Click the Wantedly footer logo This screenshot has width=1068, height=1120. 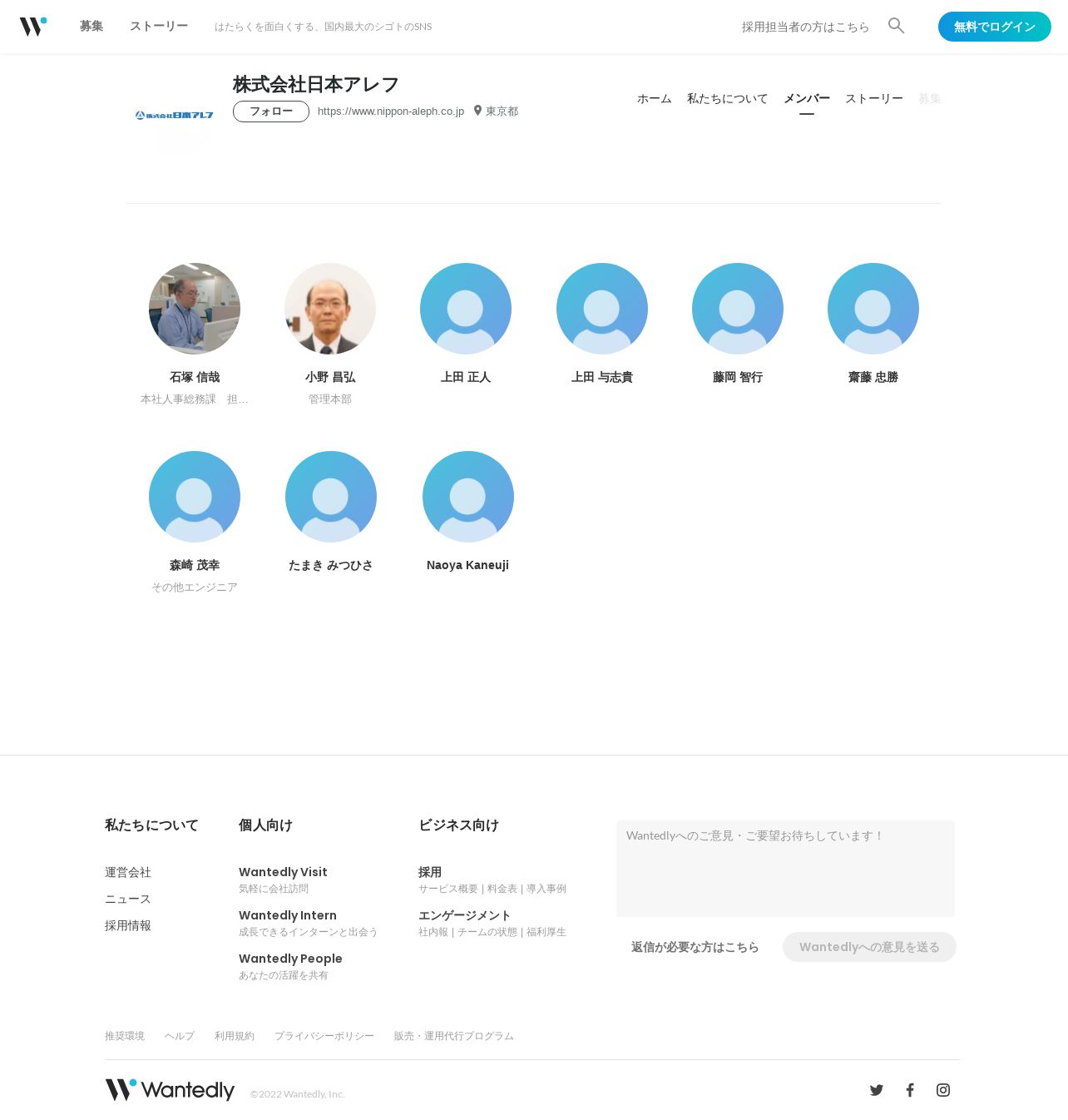click(x=170, y=1090)
